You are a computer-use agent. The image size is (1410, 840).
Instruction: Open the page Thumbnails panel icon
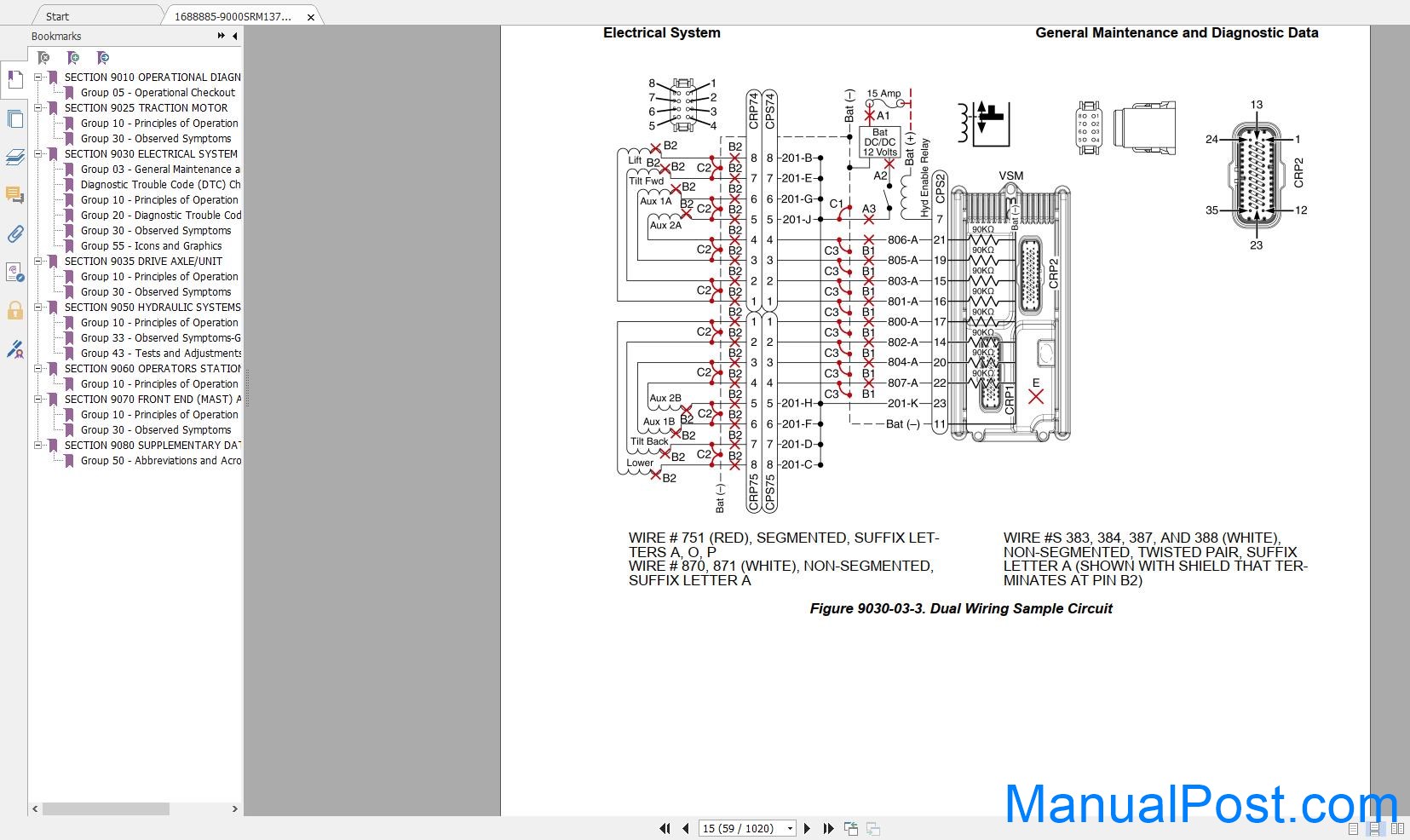(14, 119)
